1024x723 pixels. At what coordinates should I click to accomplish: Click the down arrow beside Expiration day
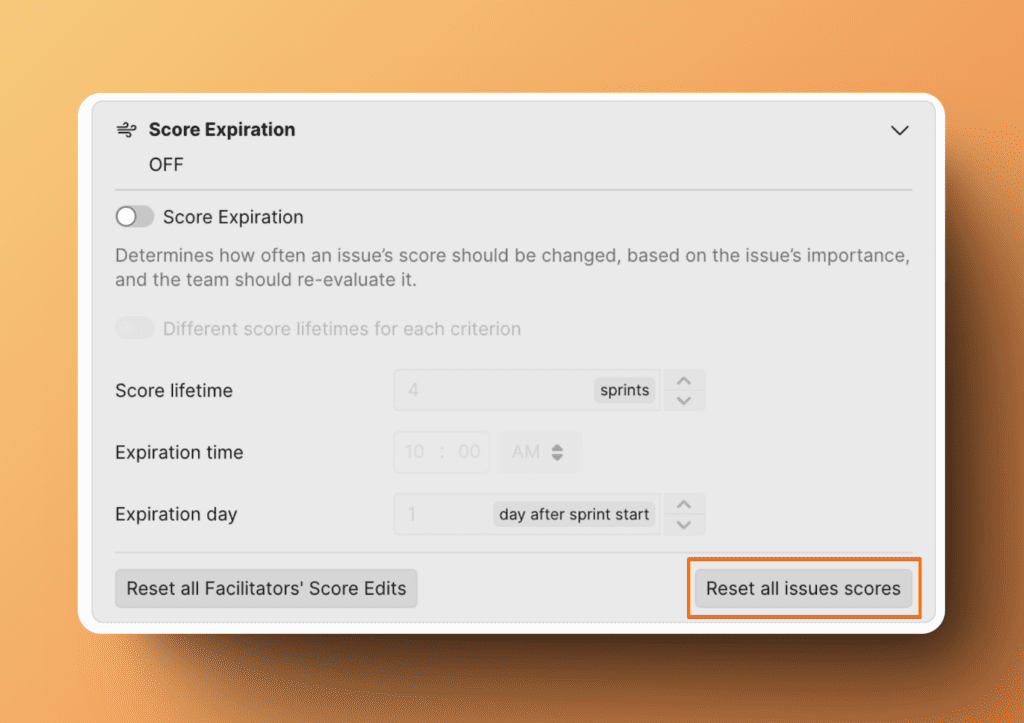(684, 523)
